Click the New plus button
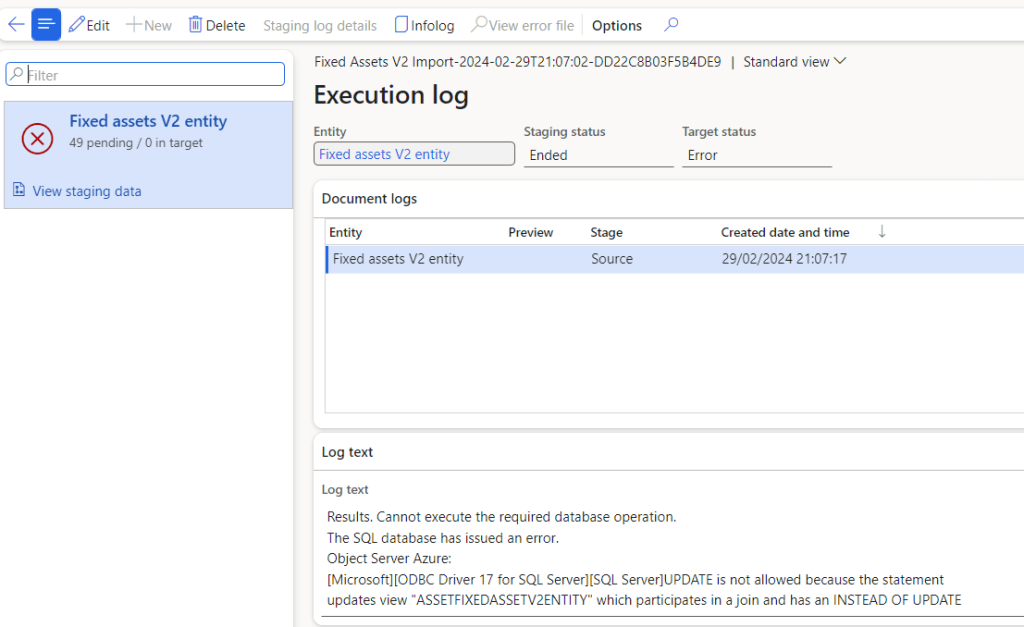The width and height of the screenshot is (1024, 627). coord(148,25)
